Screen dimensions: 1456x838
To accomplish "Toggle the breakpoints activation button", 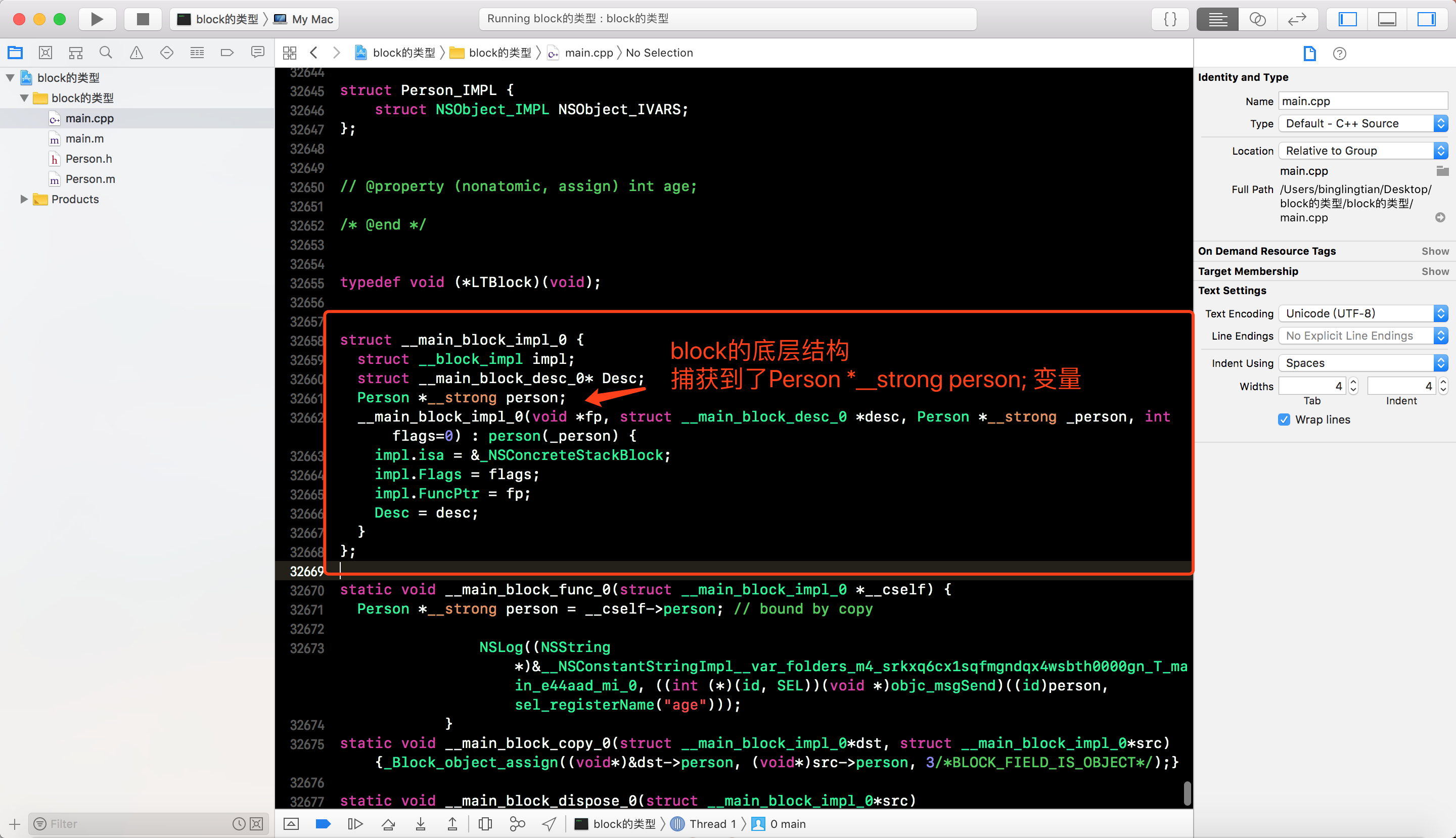I will tap(324, 824).
